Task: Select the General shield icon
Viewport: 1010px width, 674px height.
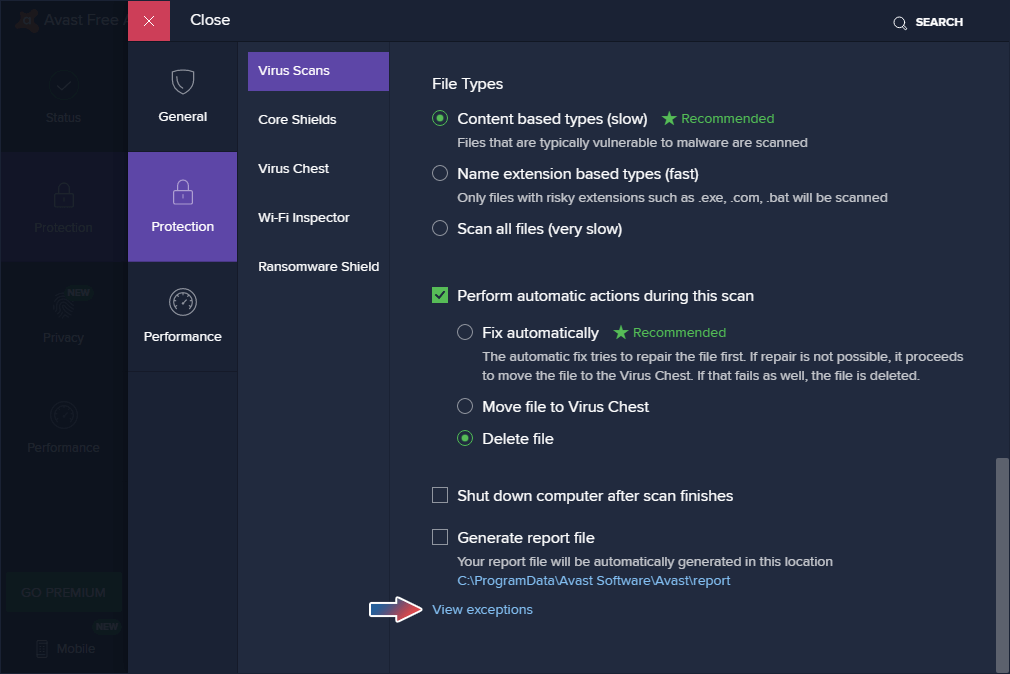Action: point(183,82)
